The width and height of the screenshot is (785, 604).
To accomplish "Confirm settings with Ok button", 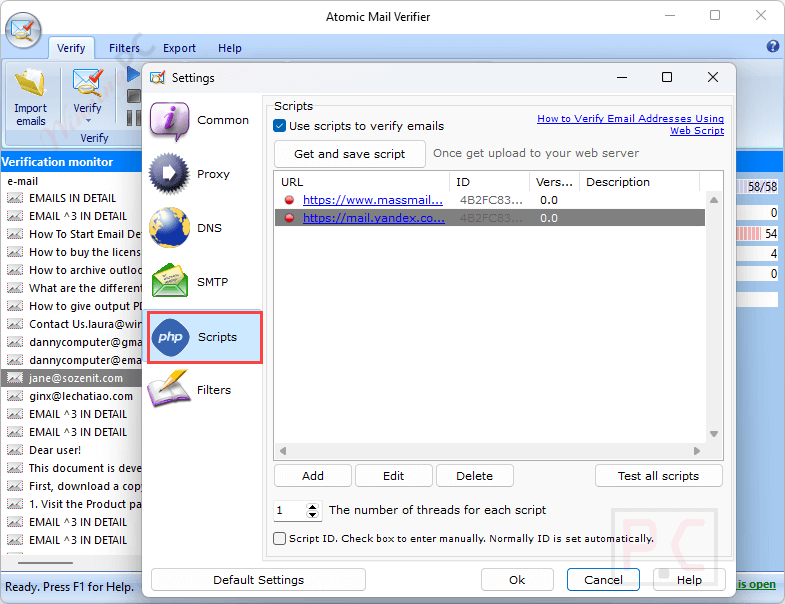I will [x=517, y=580].
